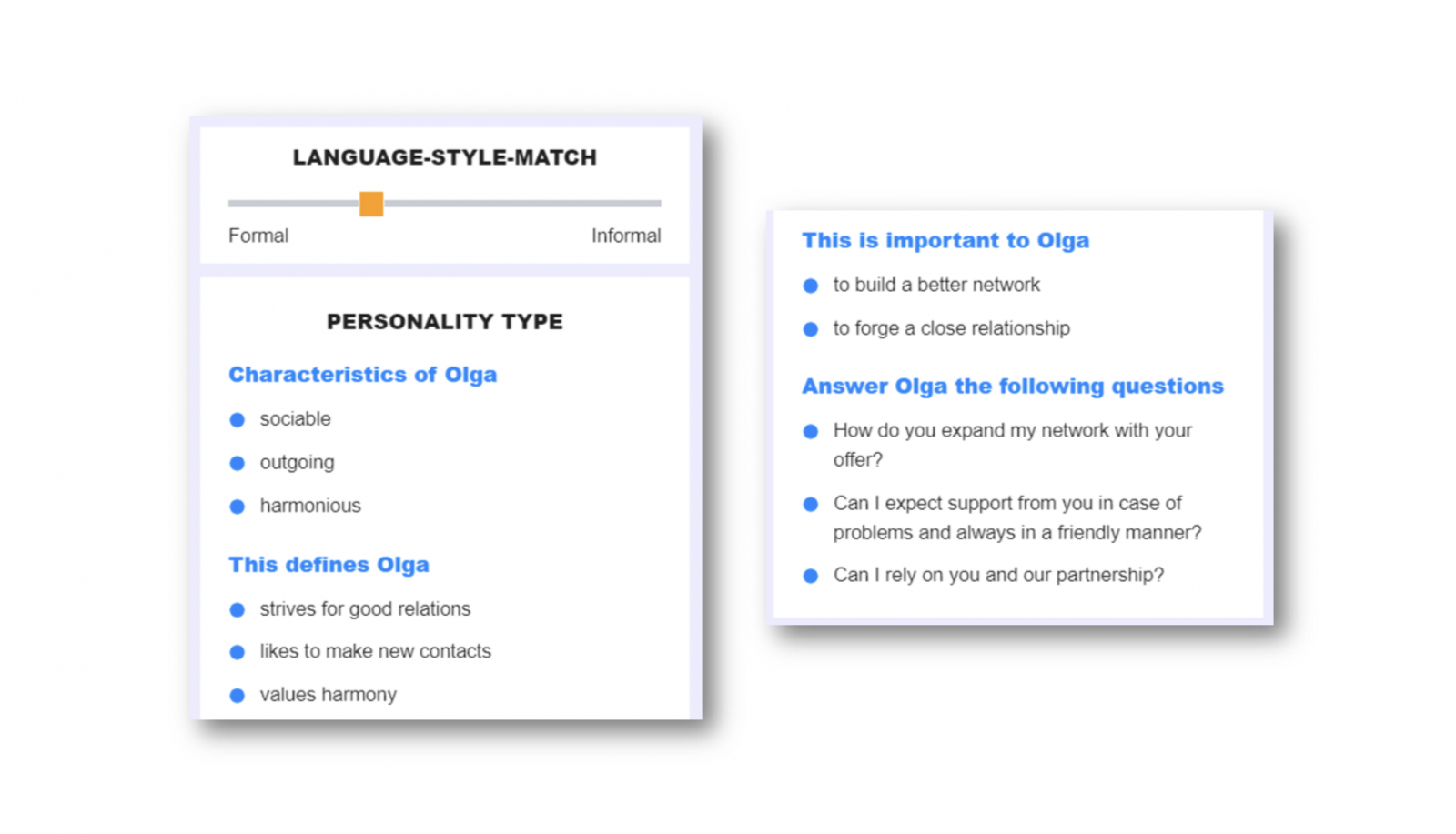Click the bullet next to 'values harmony'
The image size is (1456, 834).
click(238, 696)
